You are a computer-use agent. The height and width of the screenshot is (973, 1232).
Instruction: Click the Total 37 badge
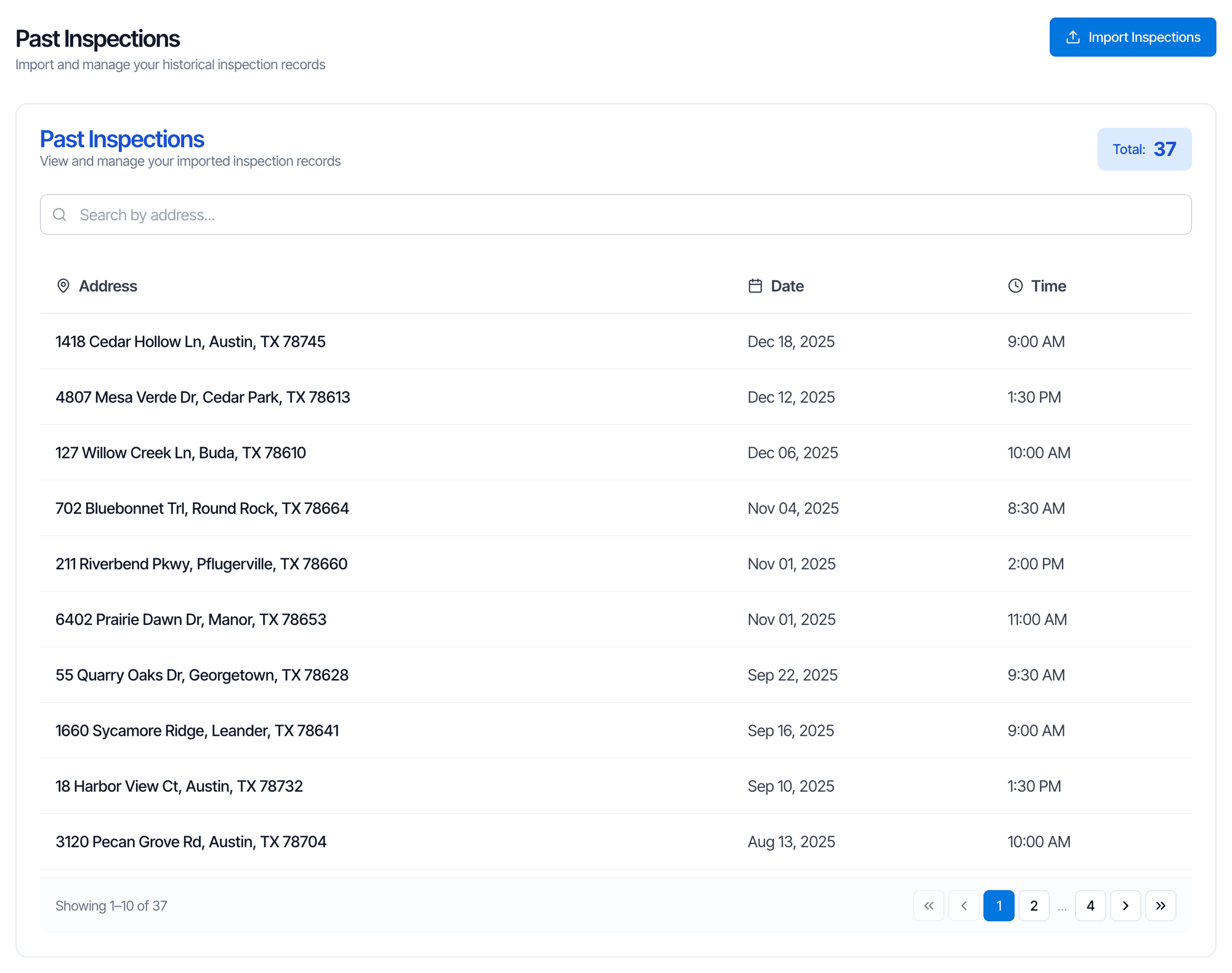(x=1144, y=149)
